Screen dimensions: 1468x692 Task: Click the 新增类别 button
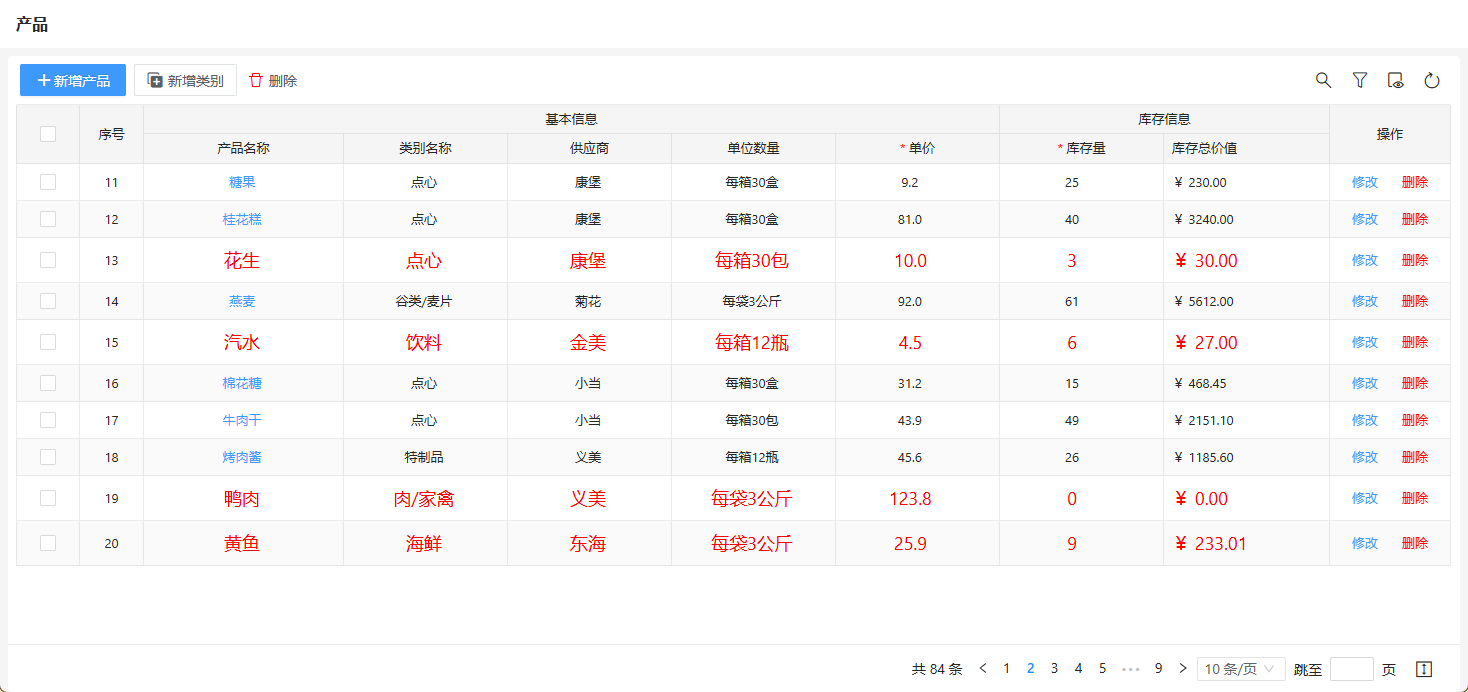pyautogui.click(x=185, y=81)
